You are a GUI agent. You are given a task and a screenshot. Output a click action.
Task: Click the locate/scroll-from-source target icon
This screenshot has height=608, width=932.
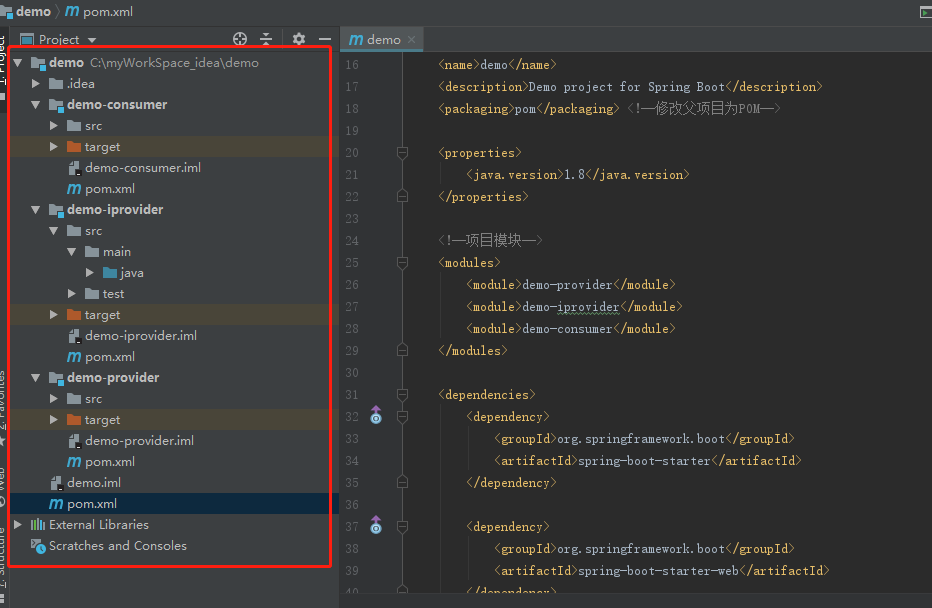tap(240, 39)
